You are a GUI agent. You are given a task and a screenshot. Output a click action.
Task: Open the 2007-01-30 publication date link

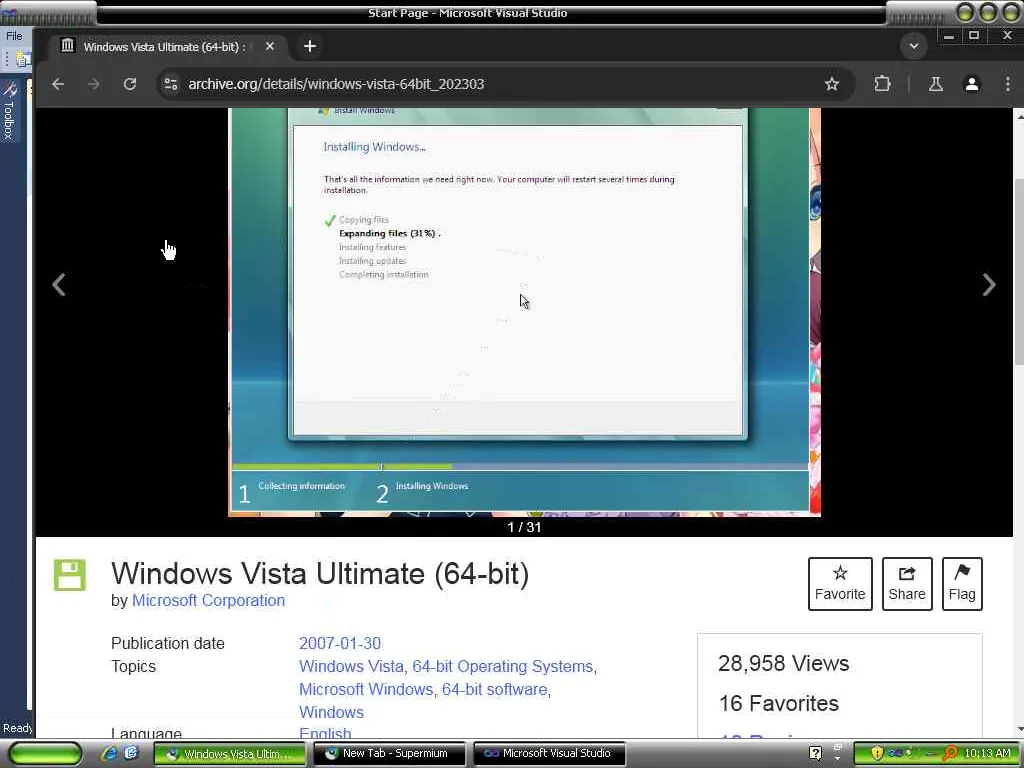(x=340, y=643)
